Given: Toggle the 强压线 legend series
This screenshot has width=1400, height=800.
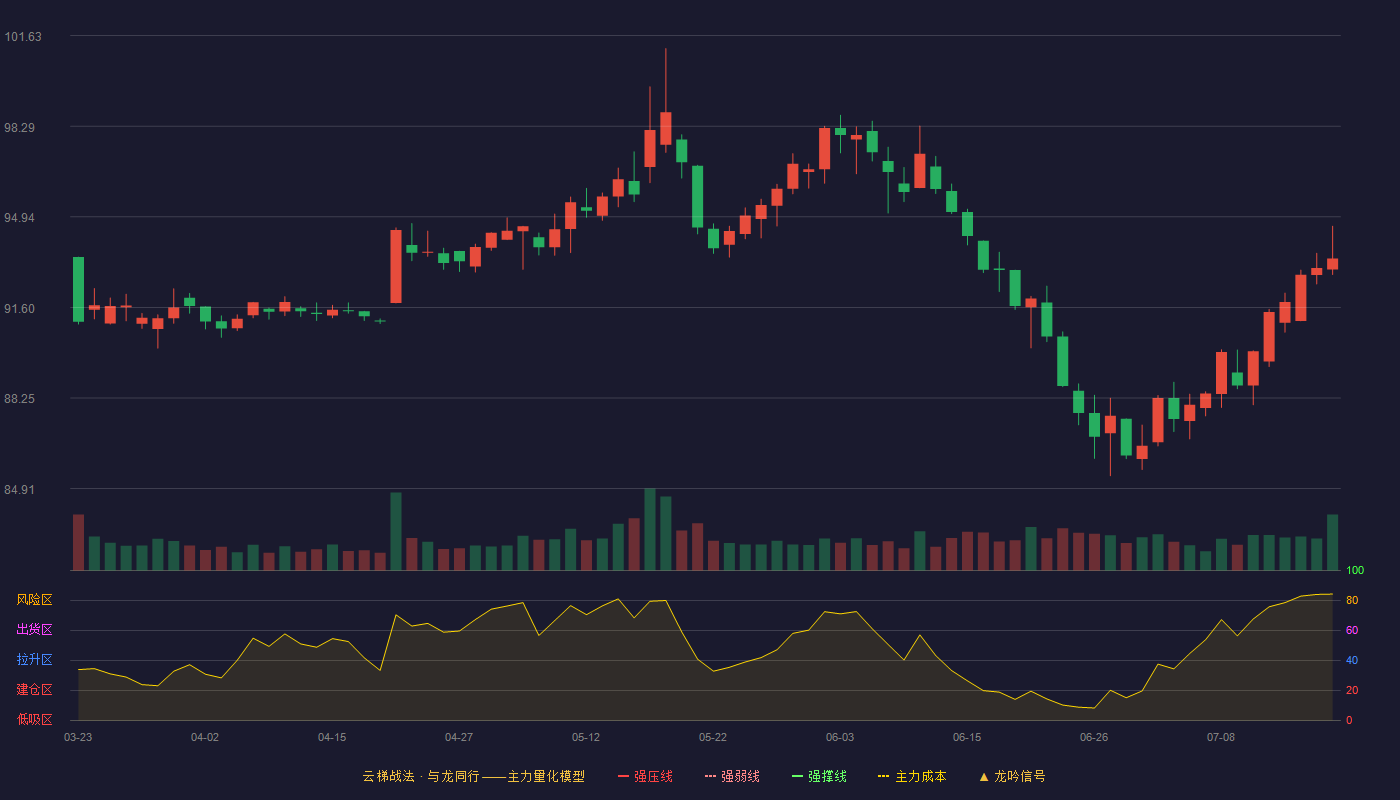Looking at the screenshot, I should coord(645,776).
